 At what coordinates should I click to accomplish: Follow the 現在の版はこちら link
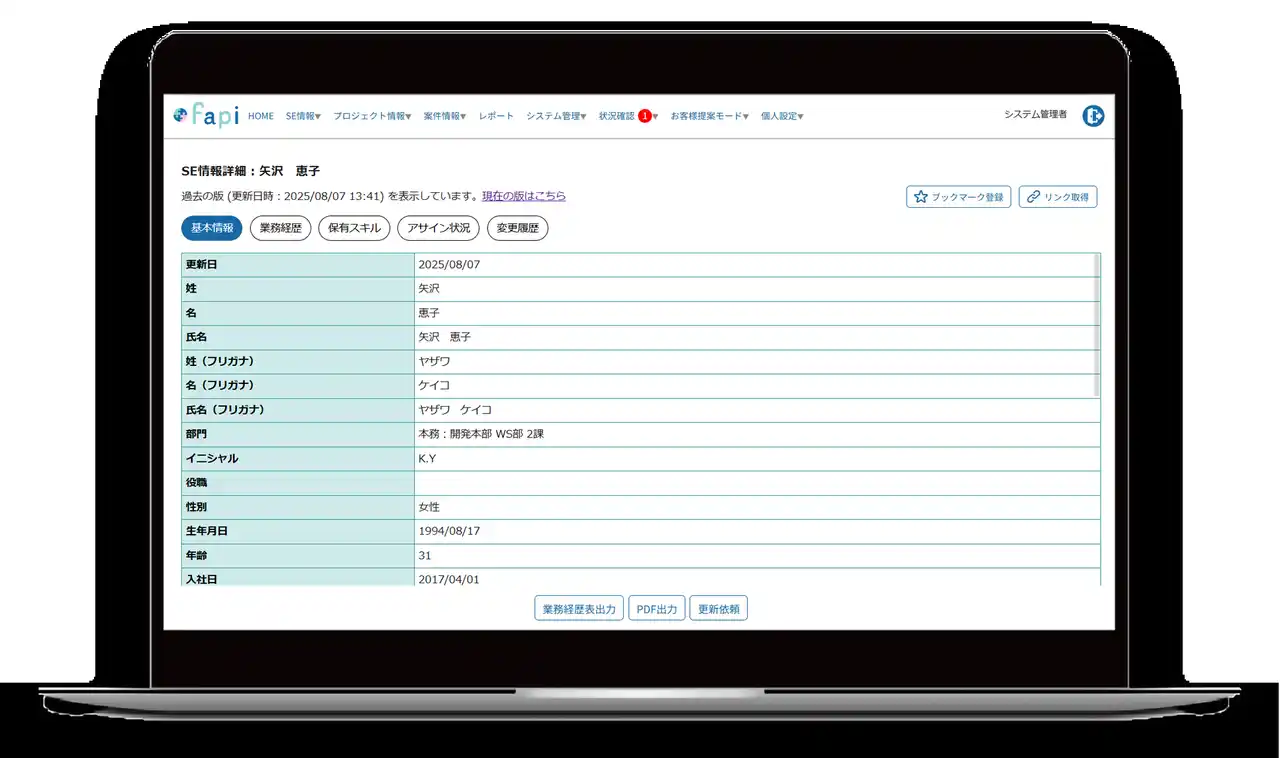click(x=523, y=196)
